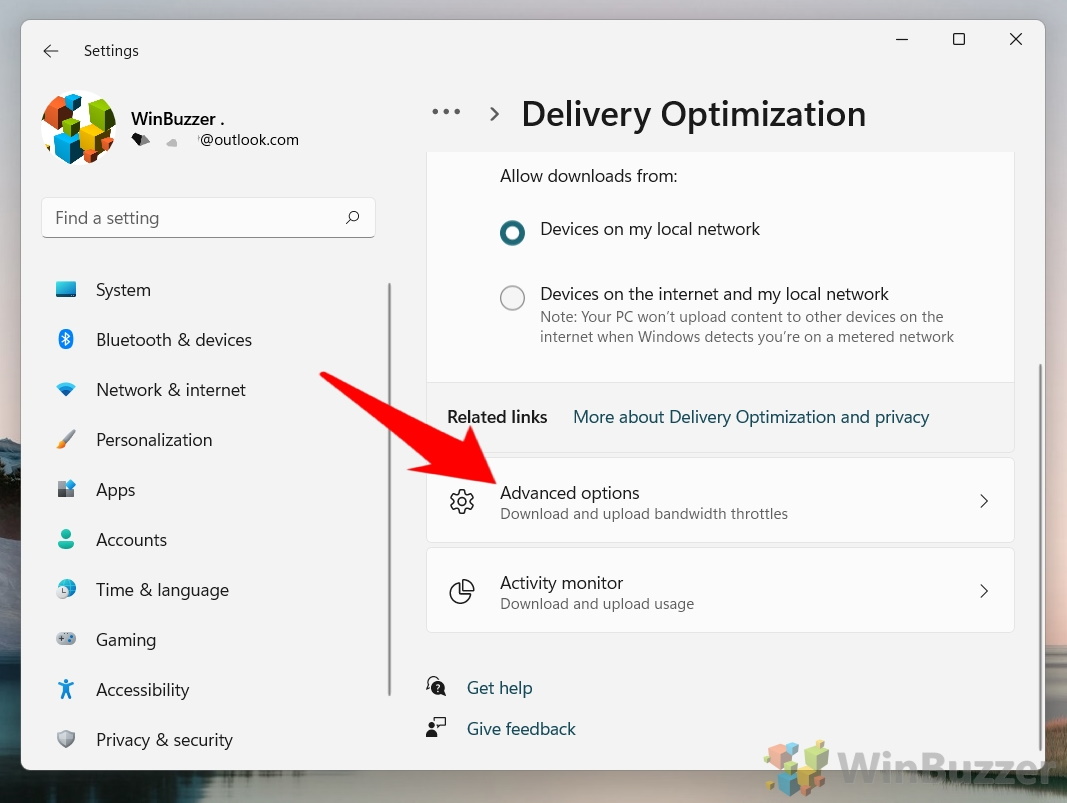Open Accessibility settings
The width and height of the screenshot is (1067, 803).
point(142,689)
